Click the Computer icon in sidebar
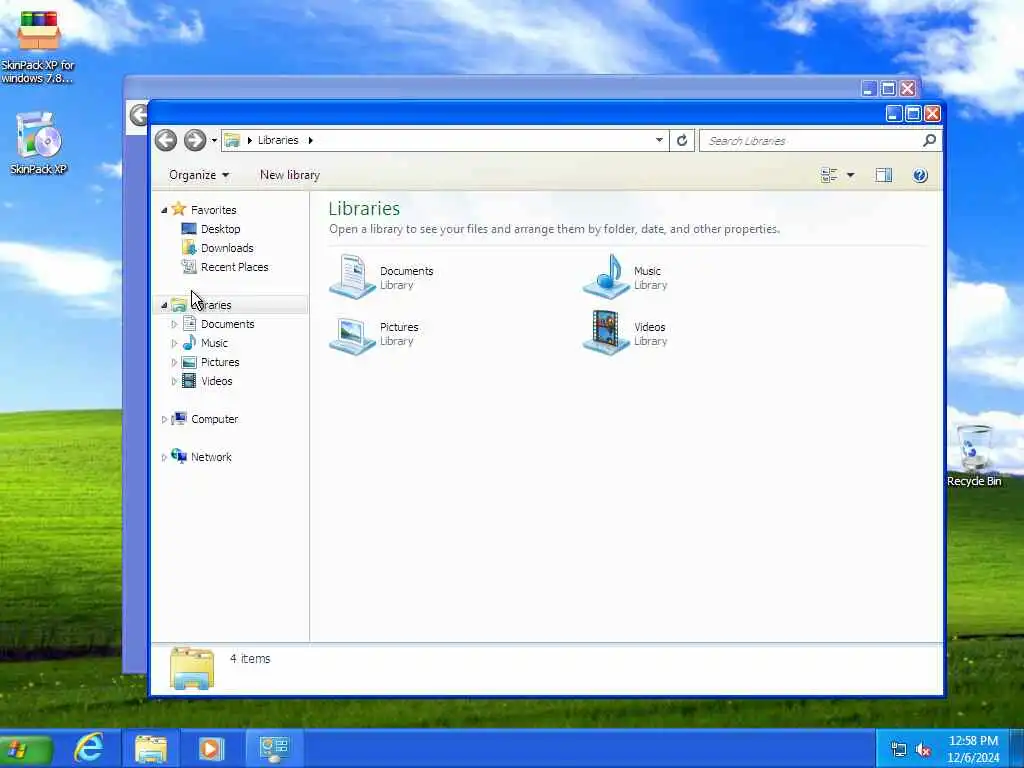The image size is (1024, 768). [179, 419]
